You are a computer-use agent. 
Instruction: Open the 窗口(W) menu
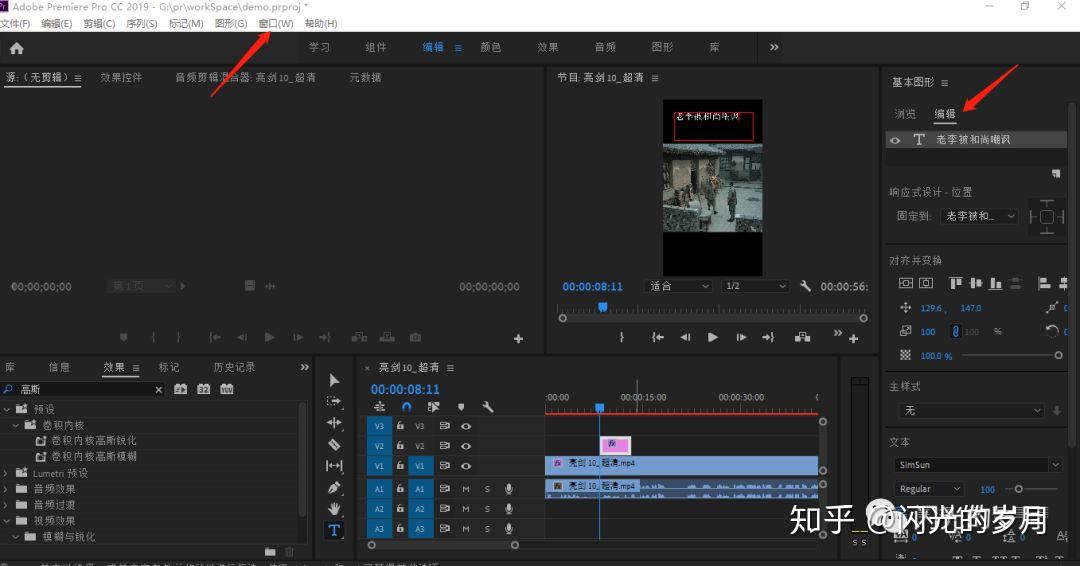tap(275, 23)
